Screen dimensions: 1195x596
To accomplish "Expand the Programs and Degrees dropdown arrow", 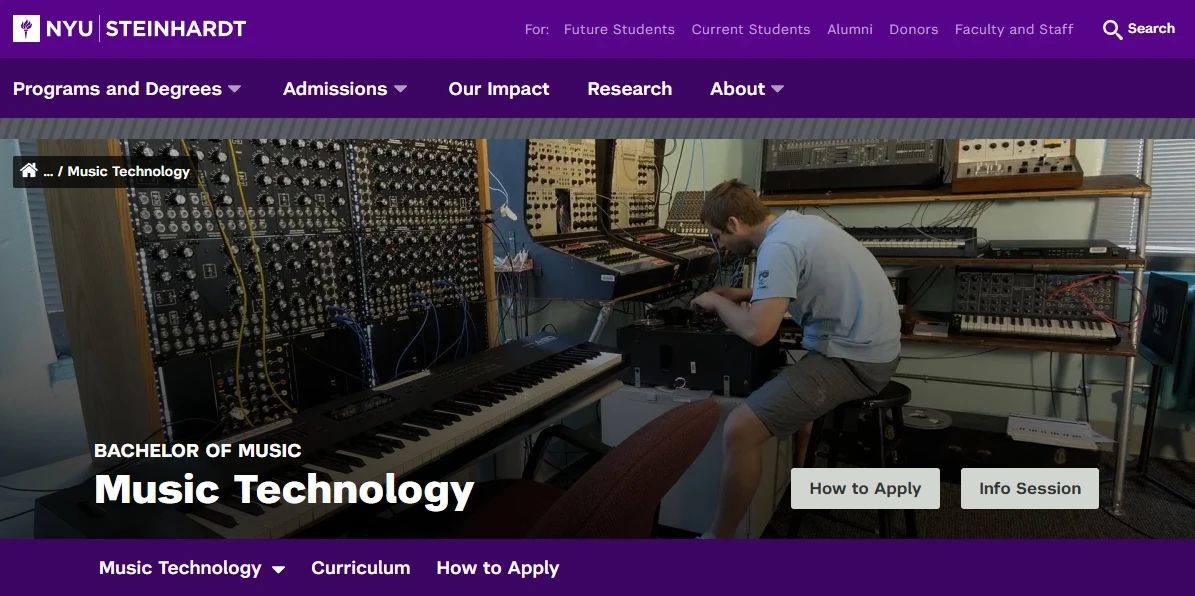I will [235, 89].
